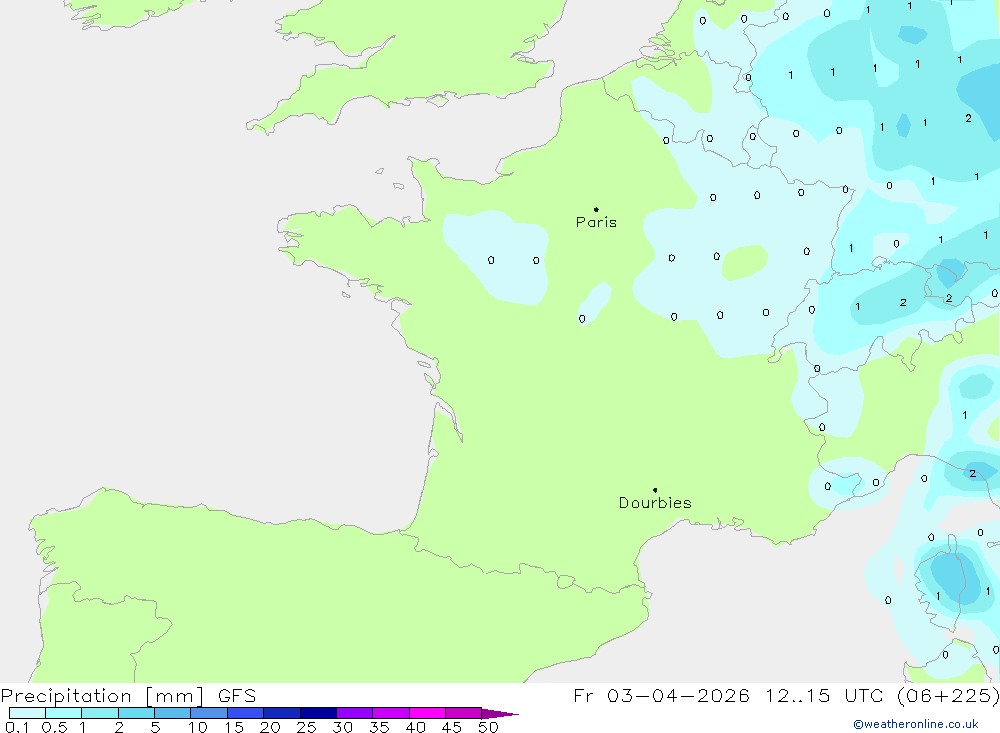Viewport: 1000px width, 733px height.
Task: Pick the 45–50 mm legend swatch
Action: click(463, 713)
